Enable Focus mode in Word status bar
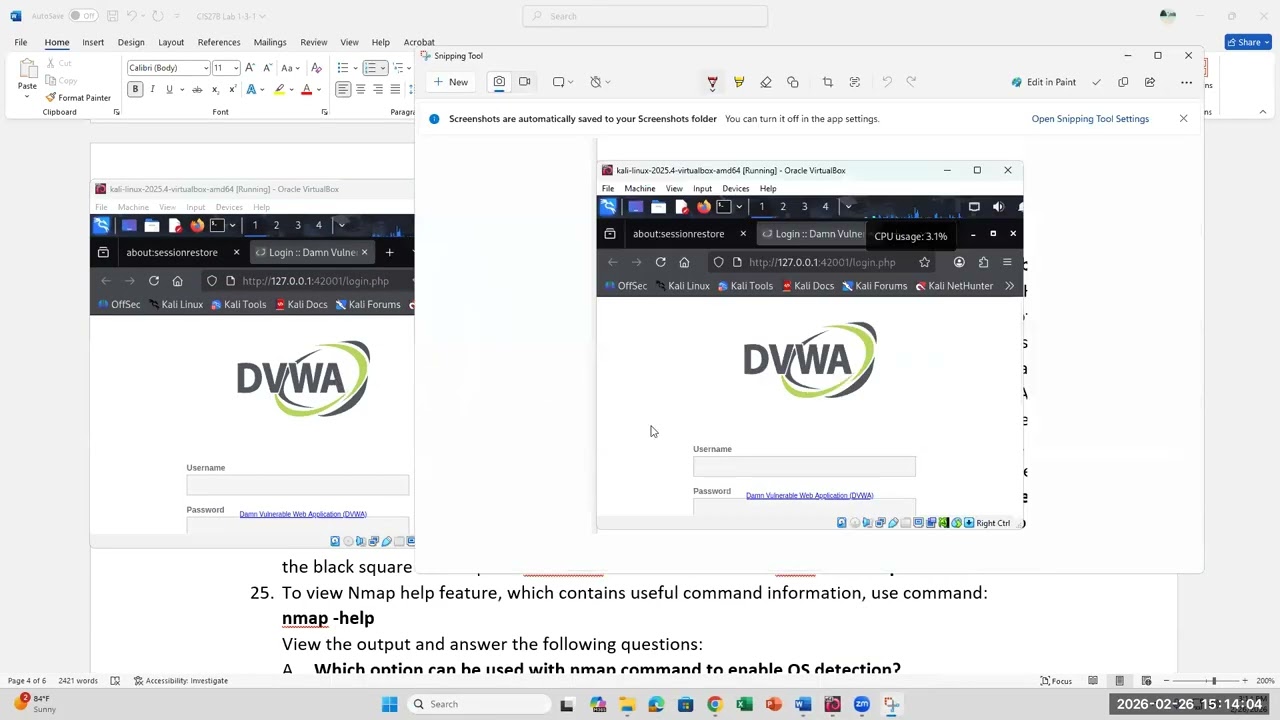 (x=1056, y=681)
